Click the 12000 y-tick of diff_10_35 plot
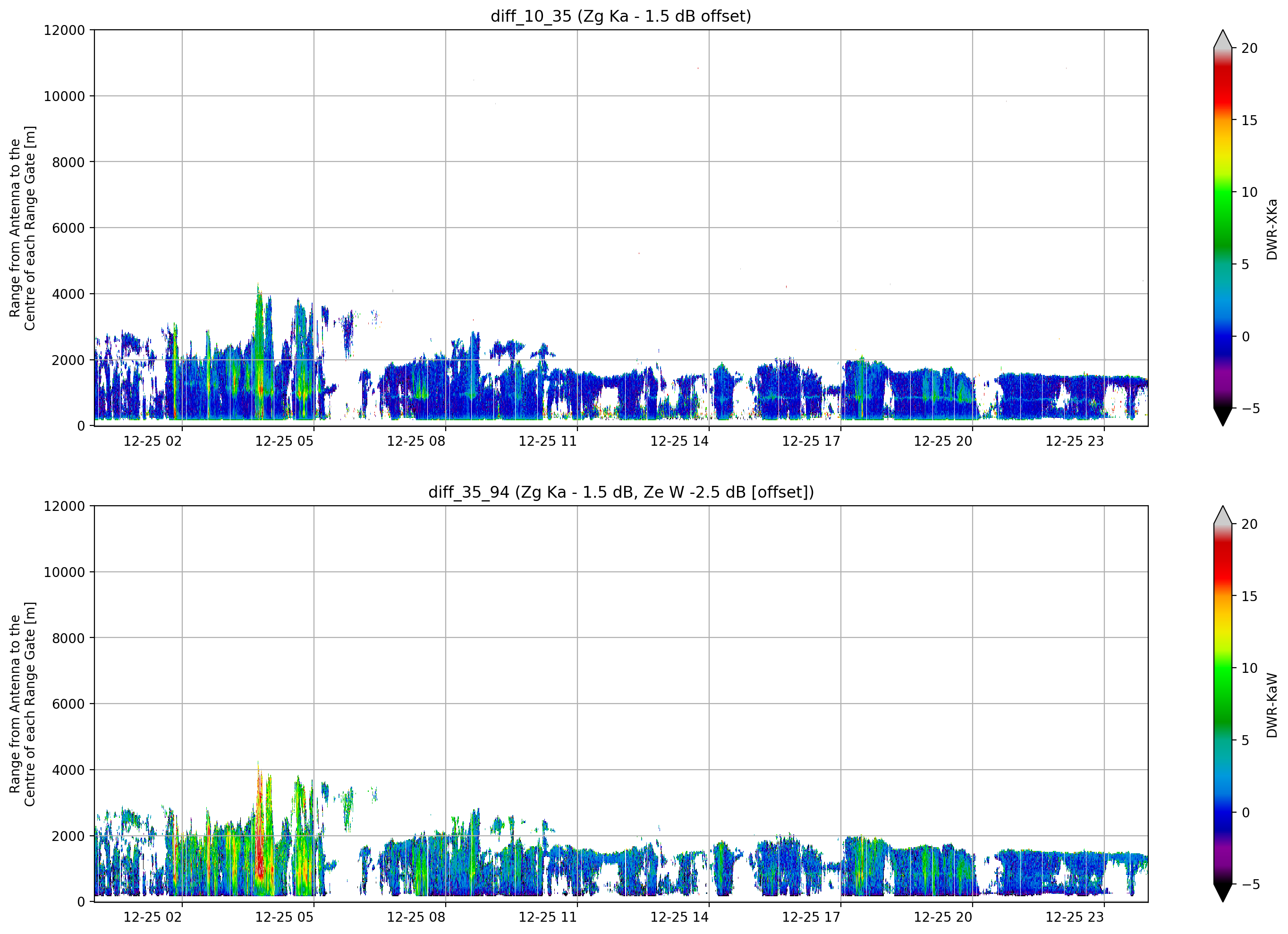This screenshot has height=934, width=1288. coord(64,30)
